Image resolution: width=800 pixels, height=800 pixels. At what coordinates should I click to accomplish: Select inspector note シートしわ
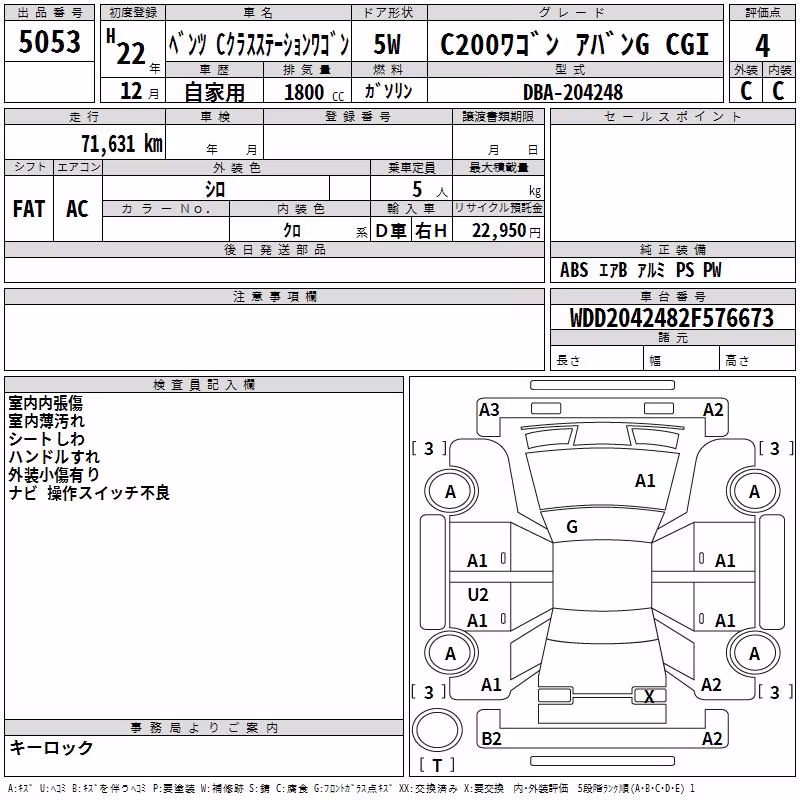pyautogui.click(x=46, y=439)
